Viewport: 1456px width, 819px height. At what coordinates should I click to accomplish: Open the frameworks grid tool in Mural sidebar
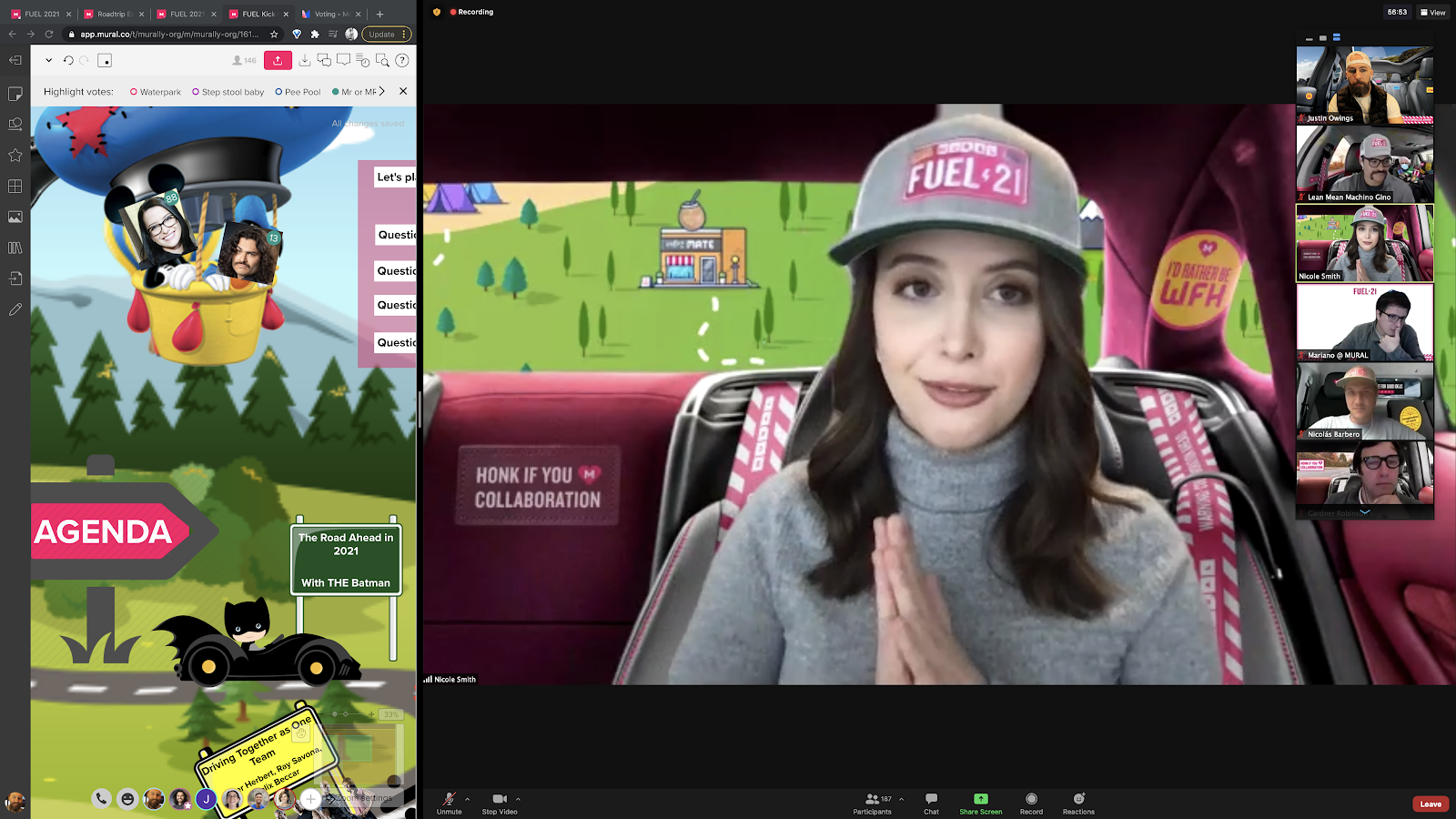[x=15, y=187]
